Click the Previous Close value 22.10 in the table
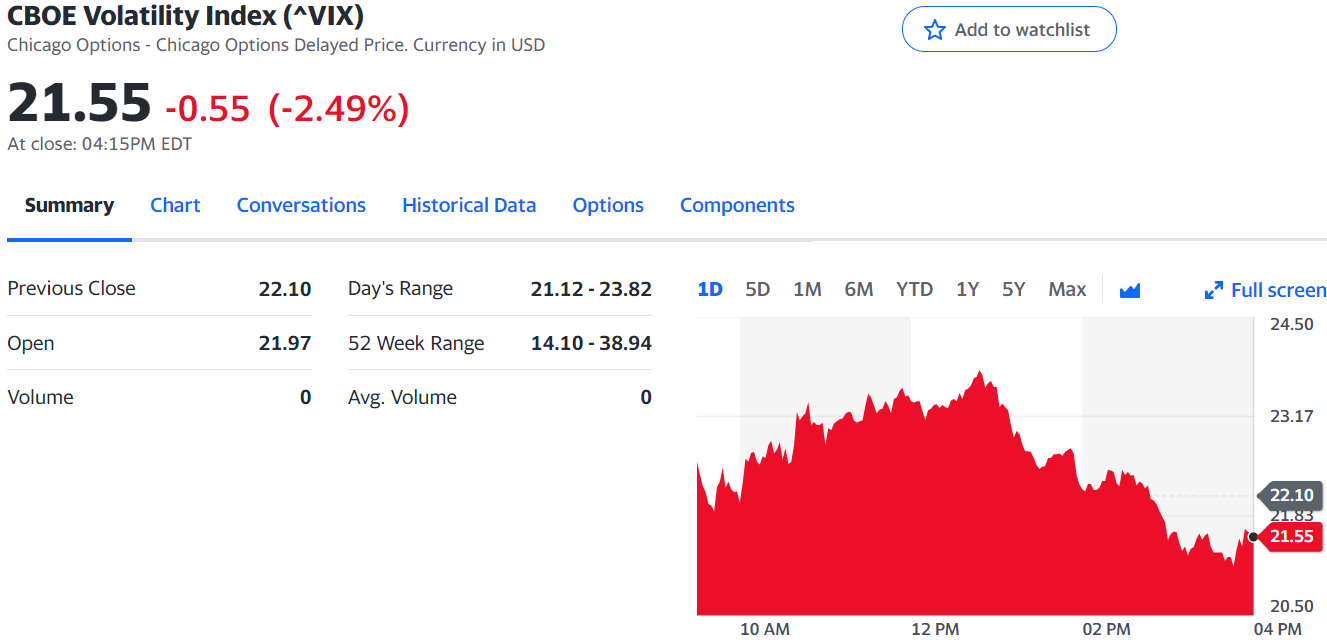 point(285,288)
